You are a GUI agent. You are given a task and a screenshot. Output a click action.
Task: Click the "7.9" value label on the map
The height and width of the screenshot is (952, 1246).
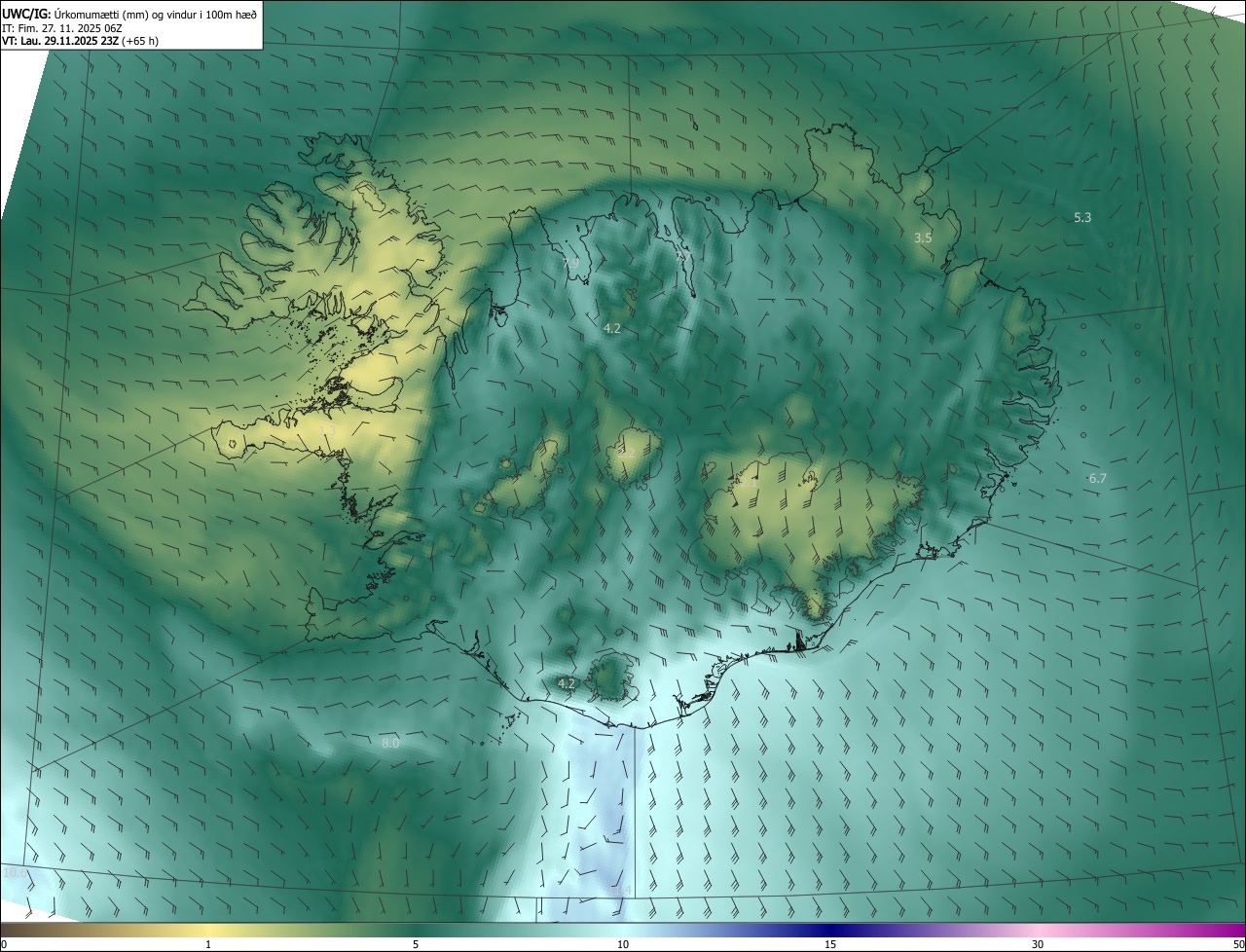coord(570,263)
